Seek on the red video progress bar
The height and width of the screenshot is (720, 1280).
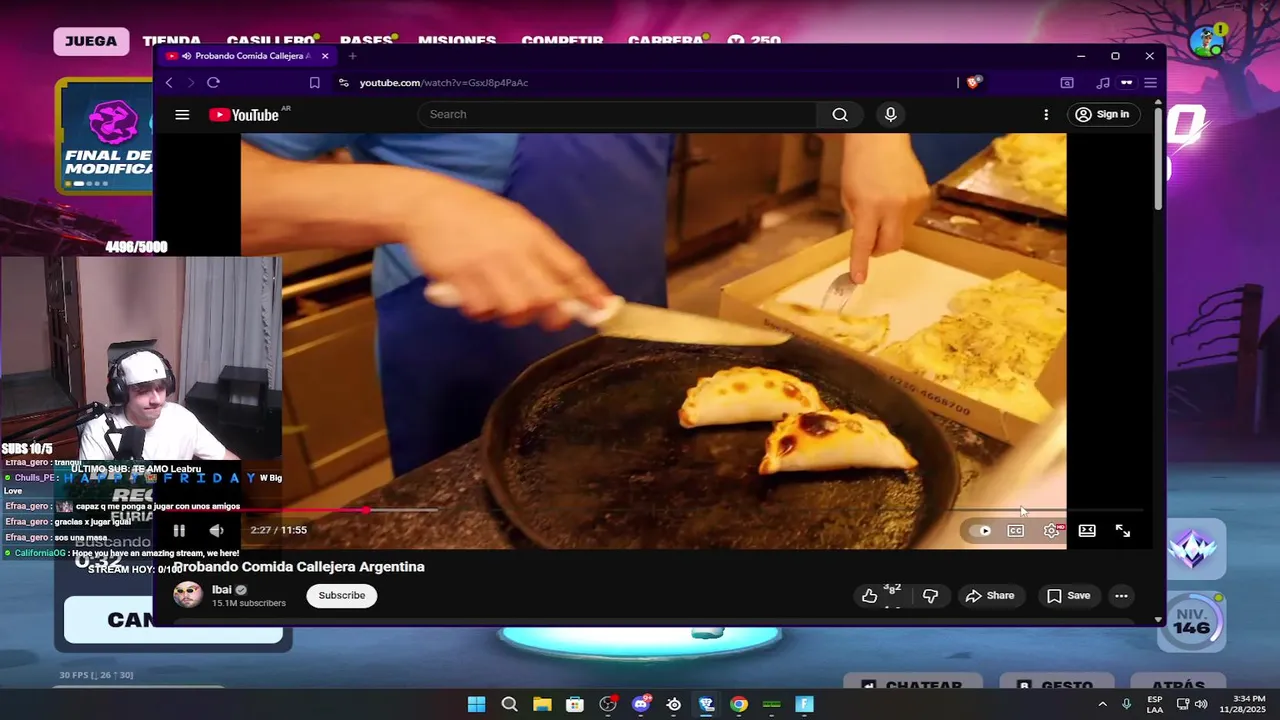[x=304, y=511]
